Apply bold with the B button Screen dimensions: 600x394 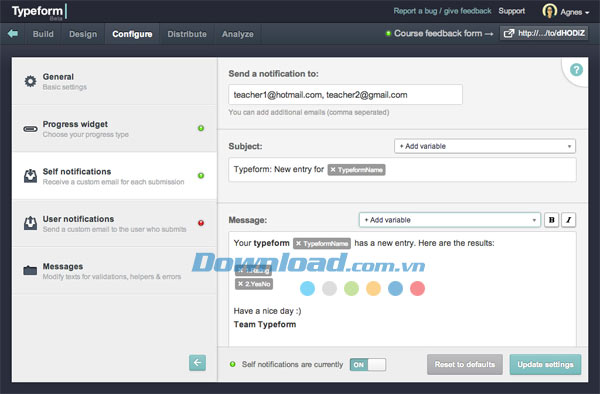click(551, 220)
